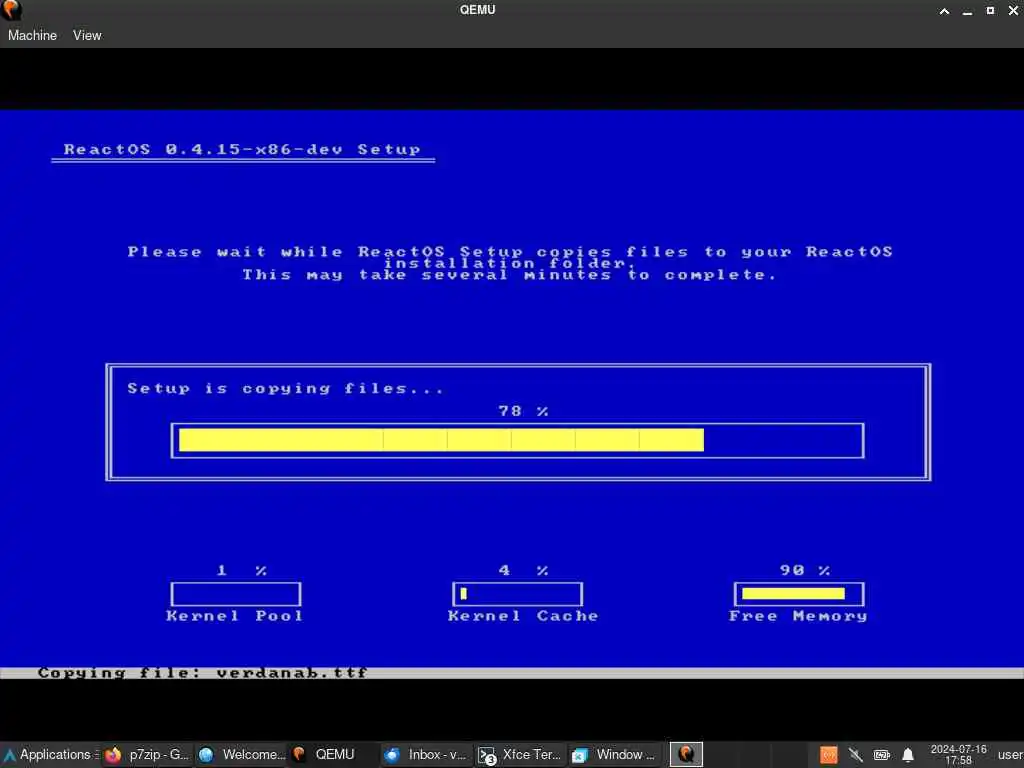Click the Free Memory usage bar

(x=799, y=594)
